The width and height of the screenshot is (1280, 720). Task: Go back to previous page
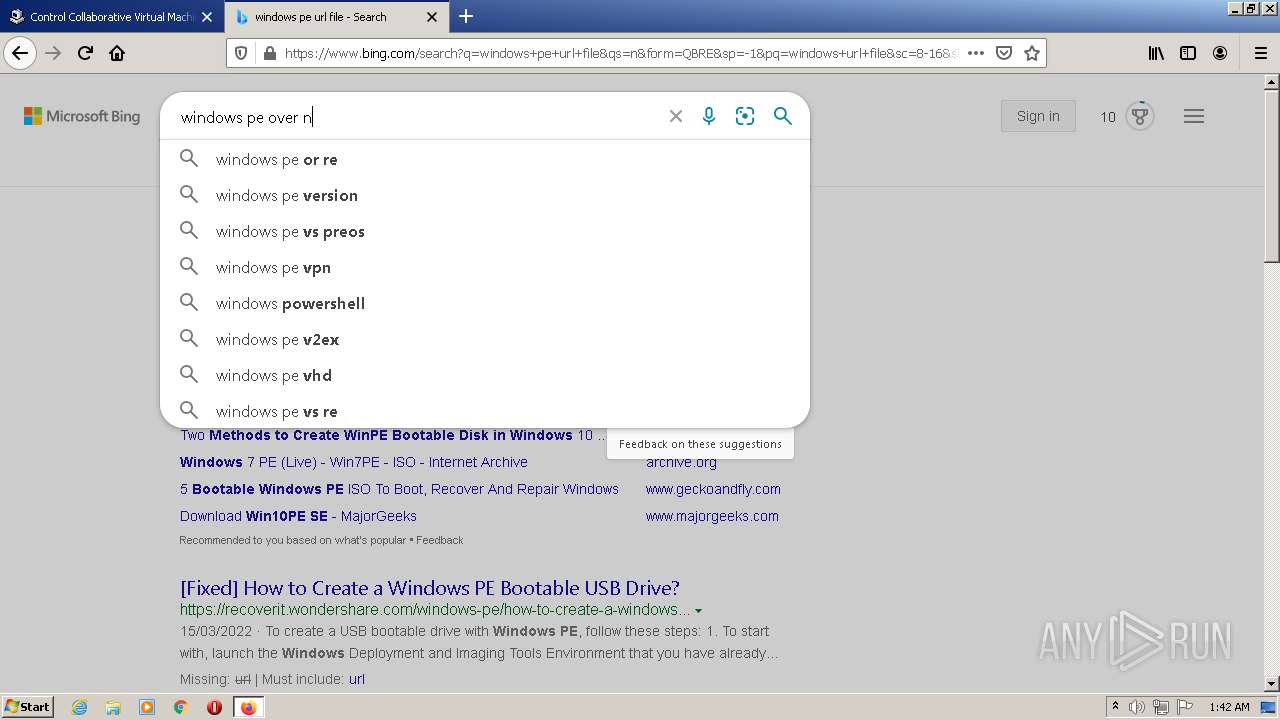[20, 53]
